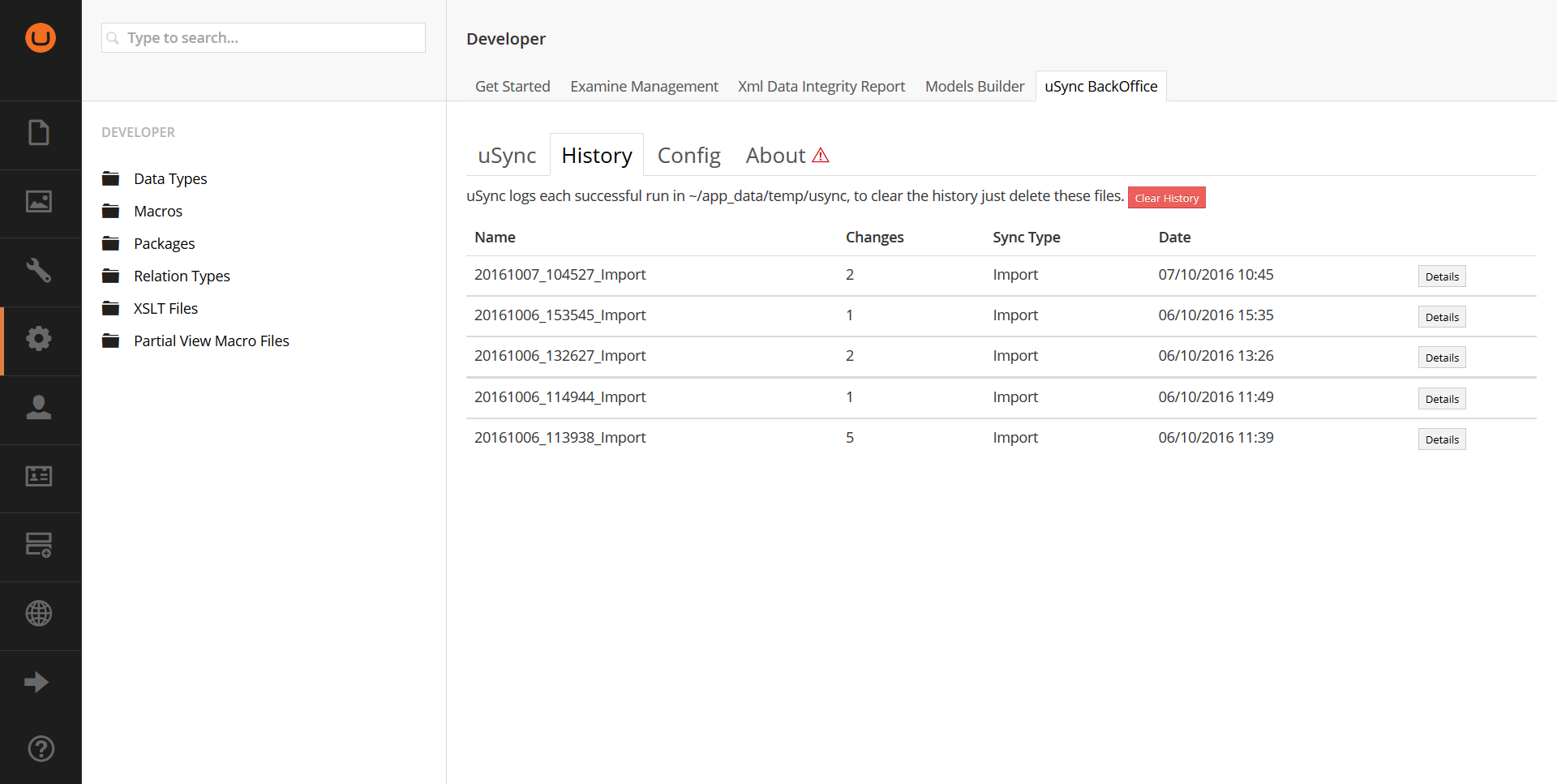1557x784 pixels.
Task: Select row name 20161006_132627_Import
Action: 560,356
